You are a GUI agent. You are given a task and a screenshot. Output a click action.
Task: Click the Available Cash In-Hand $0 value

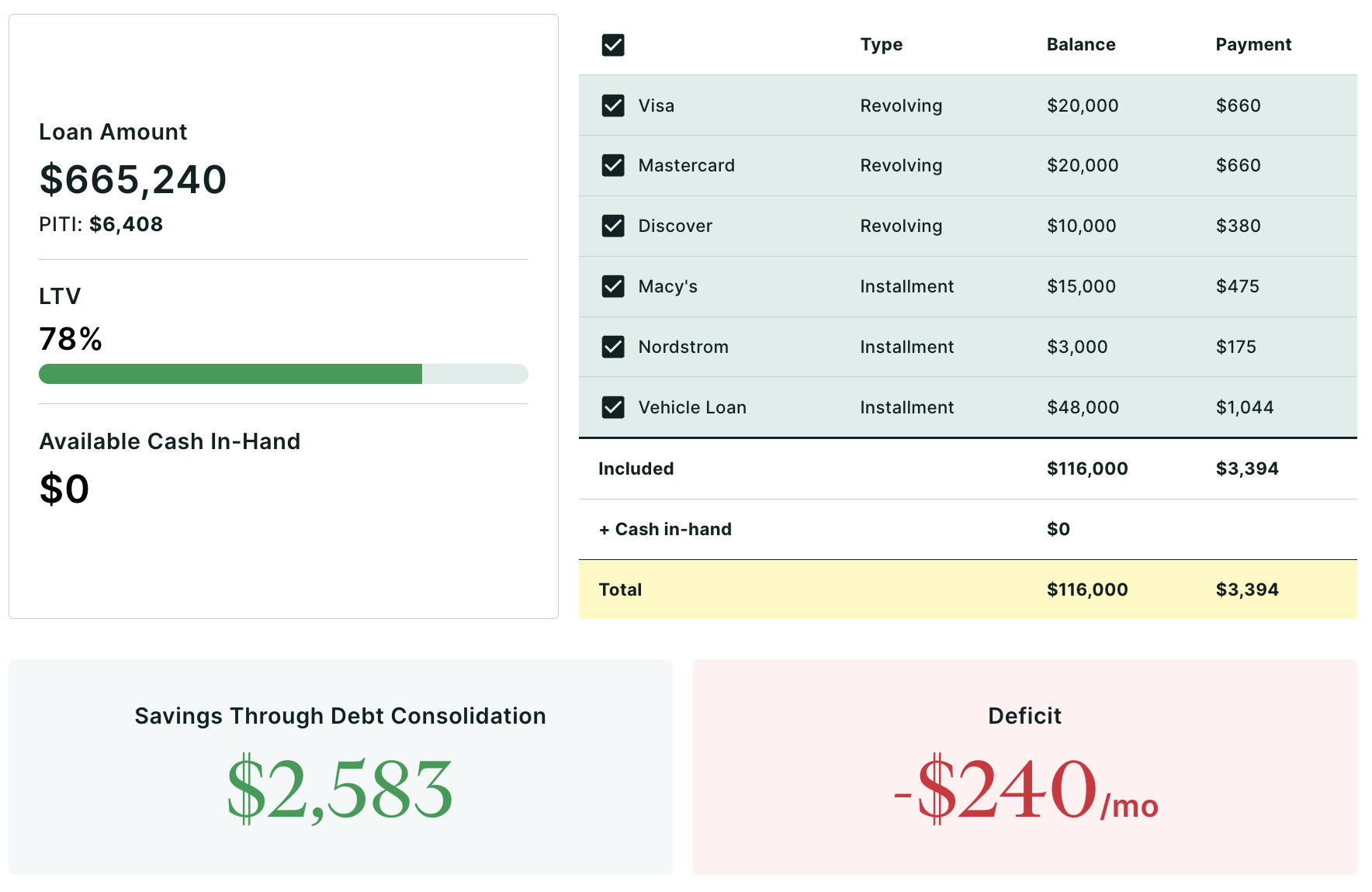pyautogui.click(x=64, y=489)
